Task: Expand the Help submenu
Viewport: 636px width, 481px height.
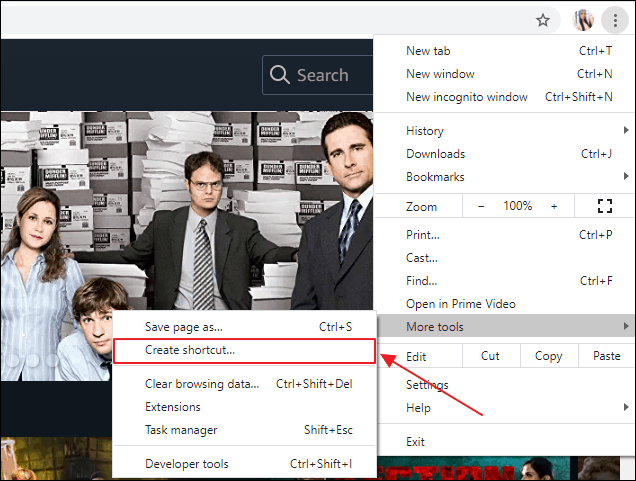Action: [x=504, y=408]
